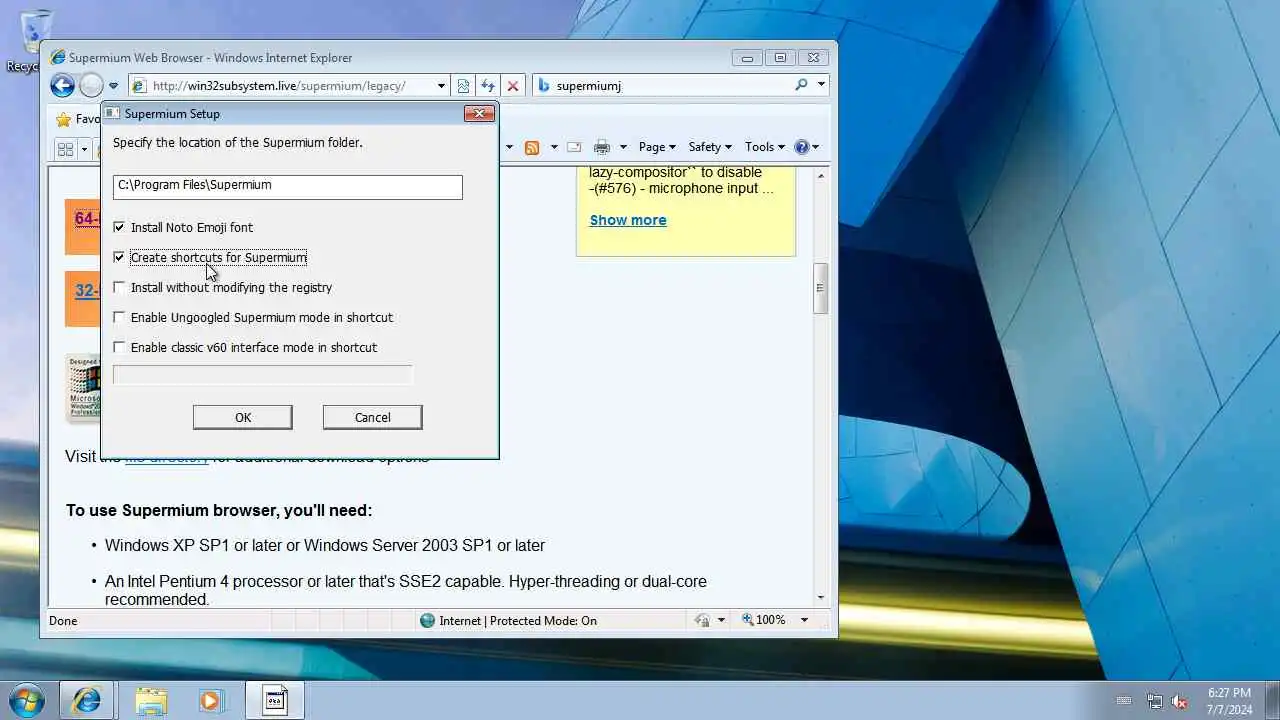
Task: Click the Favorites star icon
Action: pos(64,119)
